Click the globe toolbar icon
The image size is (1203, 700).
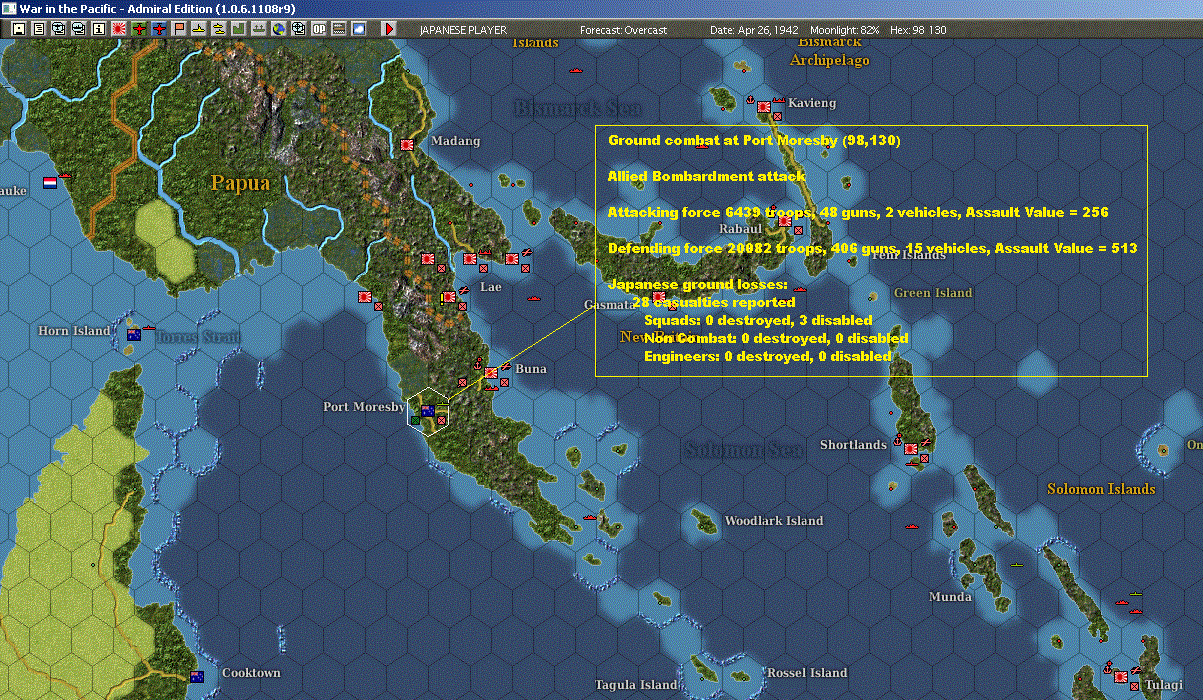[278, 29]
